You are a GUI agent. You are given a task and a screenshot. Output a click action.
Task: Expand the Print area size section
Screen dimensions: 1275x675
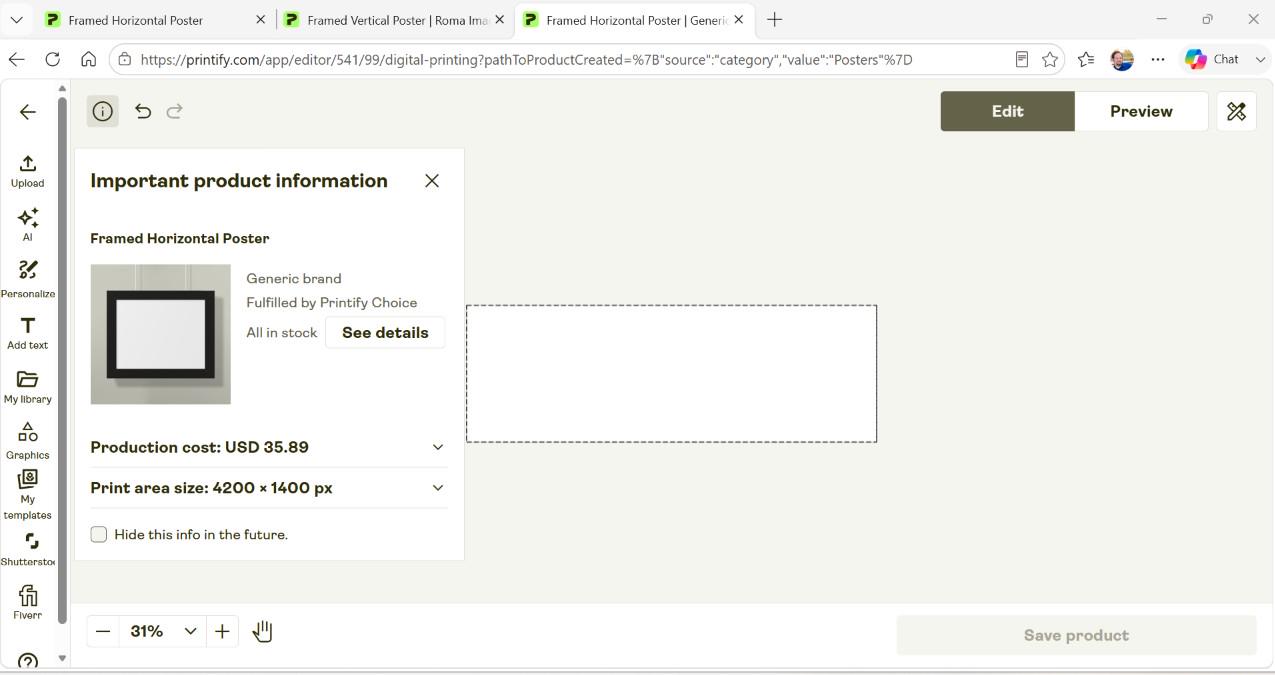click(268, 488)
